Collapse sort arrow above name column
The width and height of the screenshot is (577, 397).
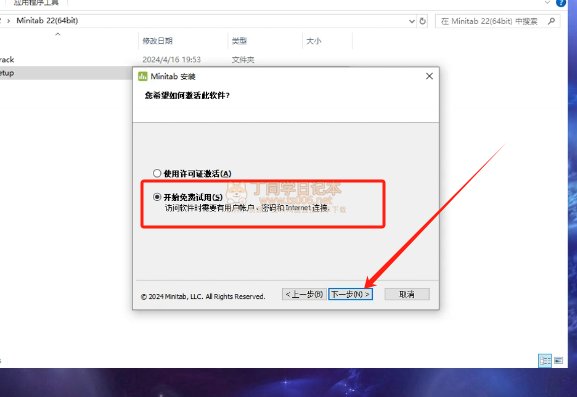click(58, 34)
